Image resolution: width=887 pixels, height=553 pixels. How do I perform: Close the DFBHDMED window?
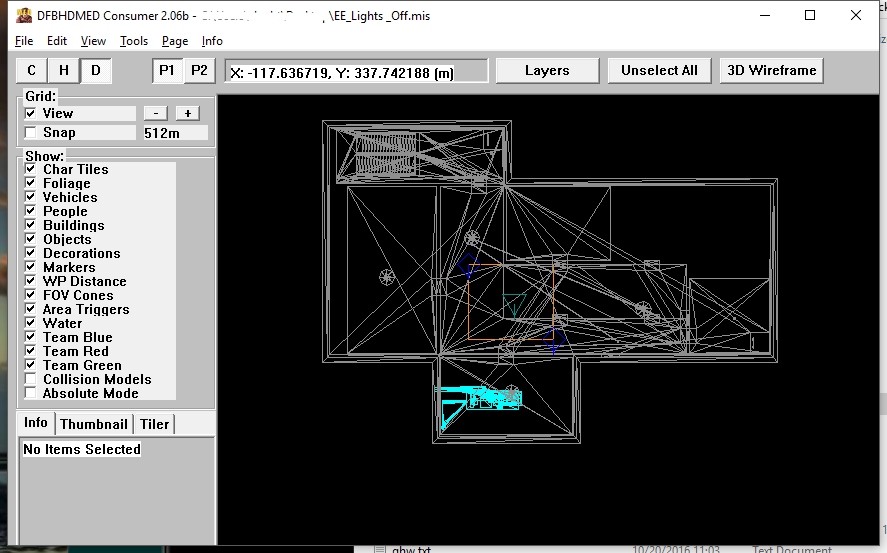pos(856,15)
